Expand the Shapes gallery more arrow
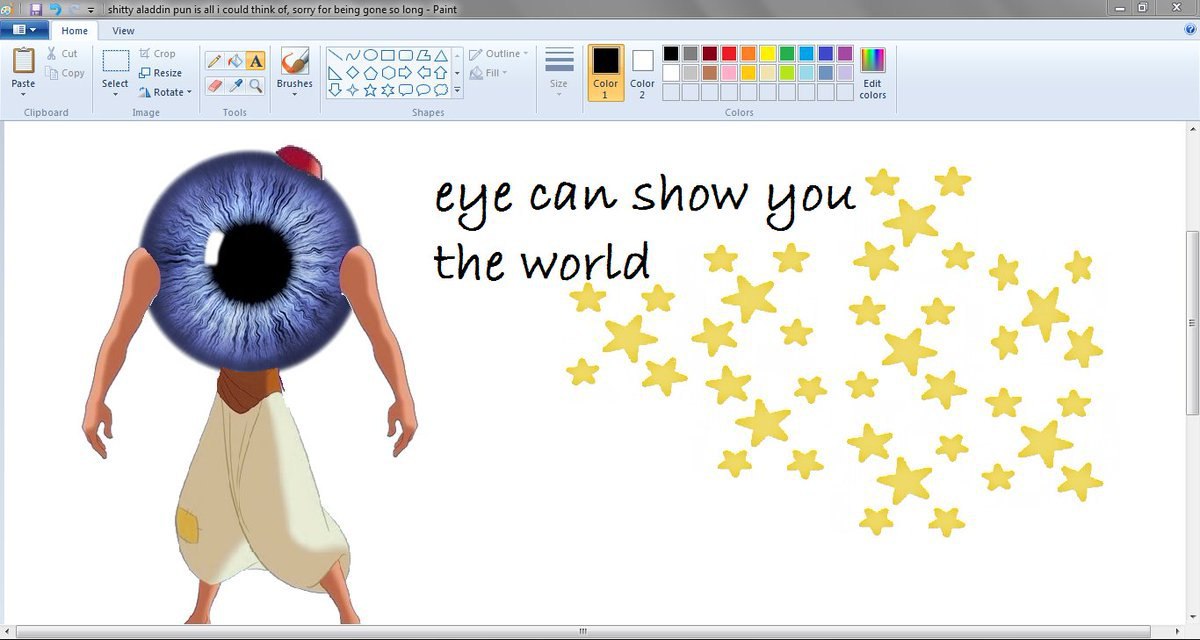Image resolution: width=1200 pixels, height=640 pixels. (x=457, y=90)
